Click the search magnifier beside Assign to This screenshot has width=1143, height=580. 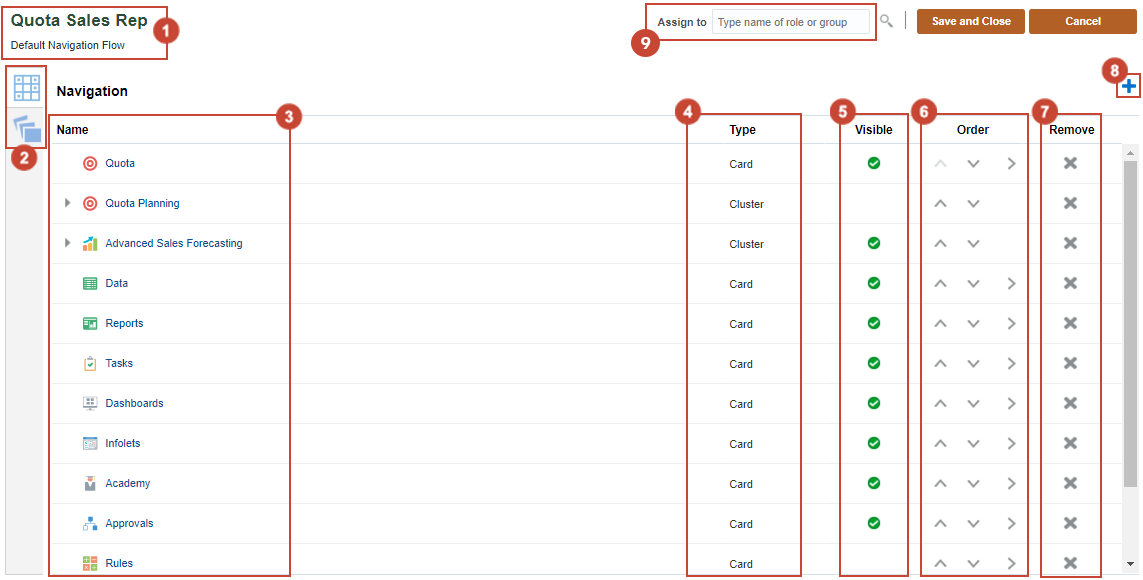pyautogui.click(x=886, y=21)
